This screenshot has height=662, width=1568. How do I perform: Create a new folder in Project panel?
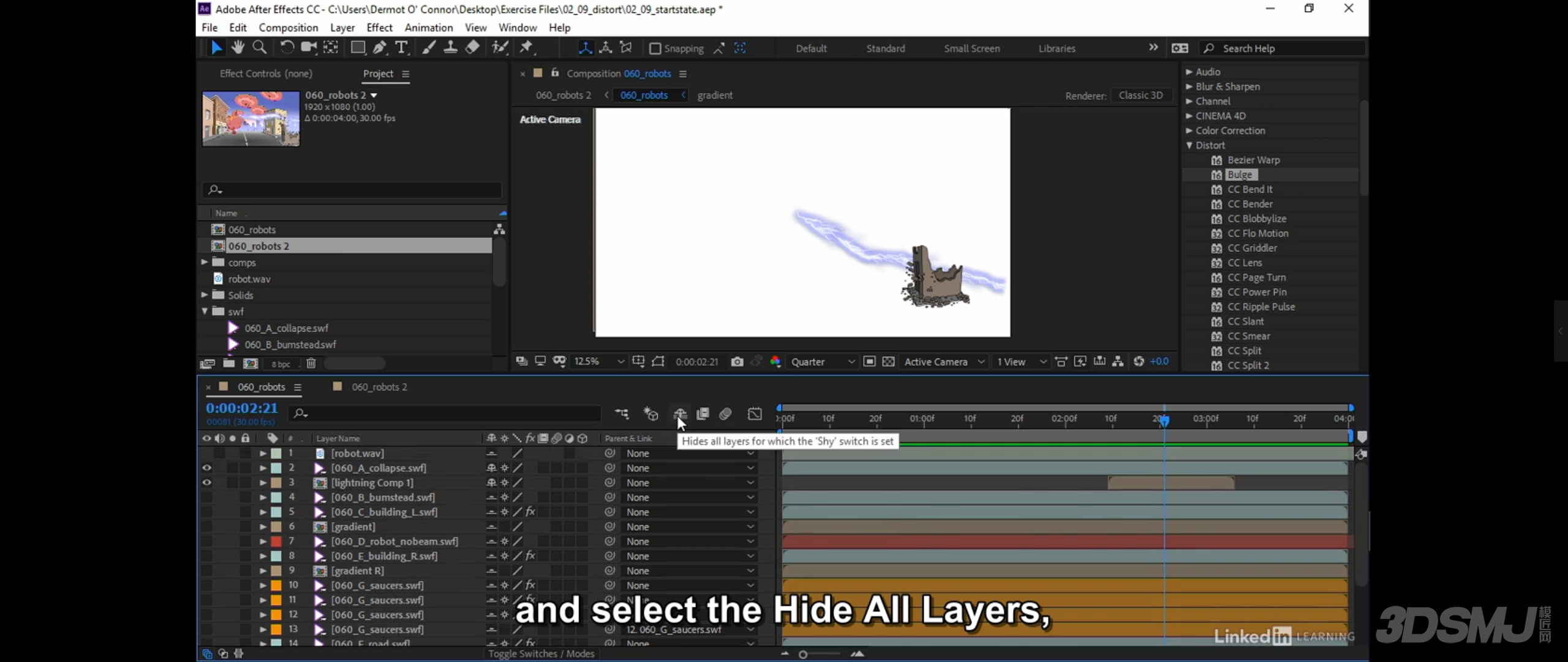click(229, 363)
